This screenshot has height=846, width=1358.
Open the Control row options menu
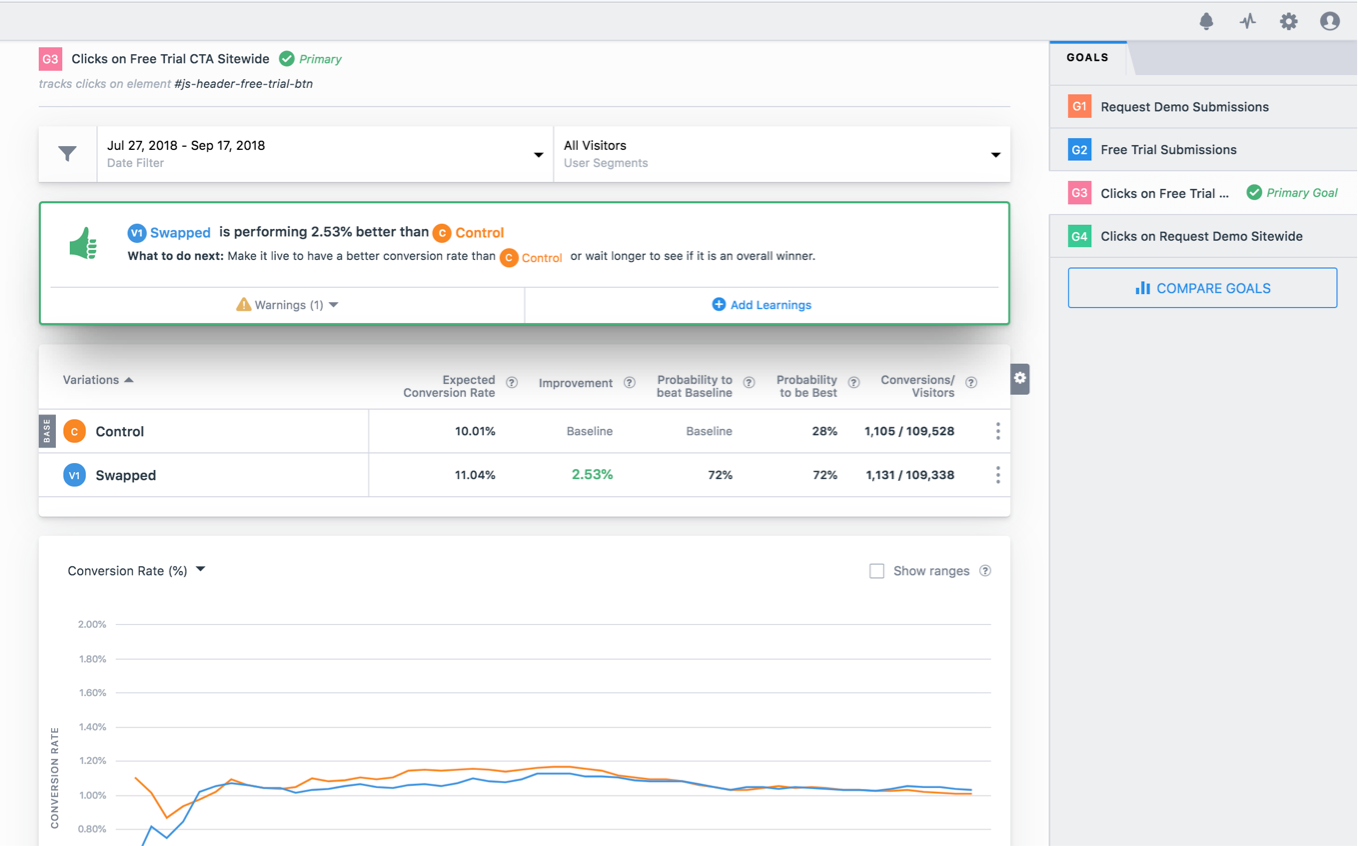click(x=997, y=431)
